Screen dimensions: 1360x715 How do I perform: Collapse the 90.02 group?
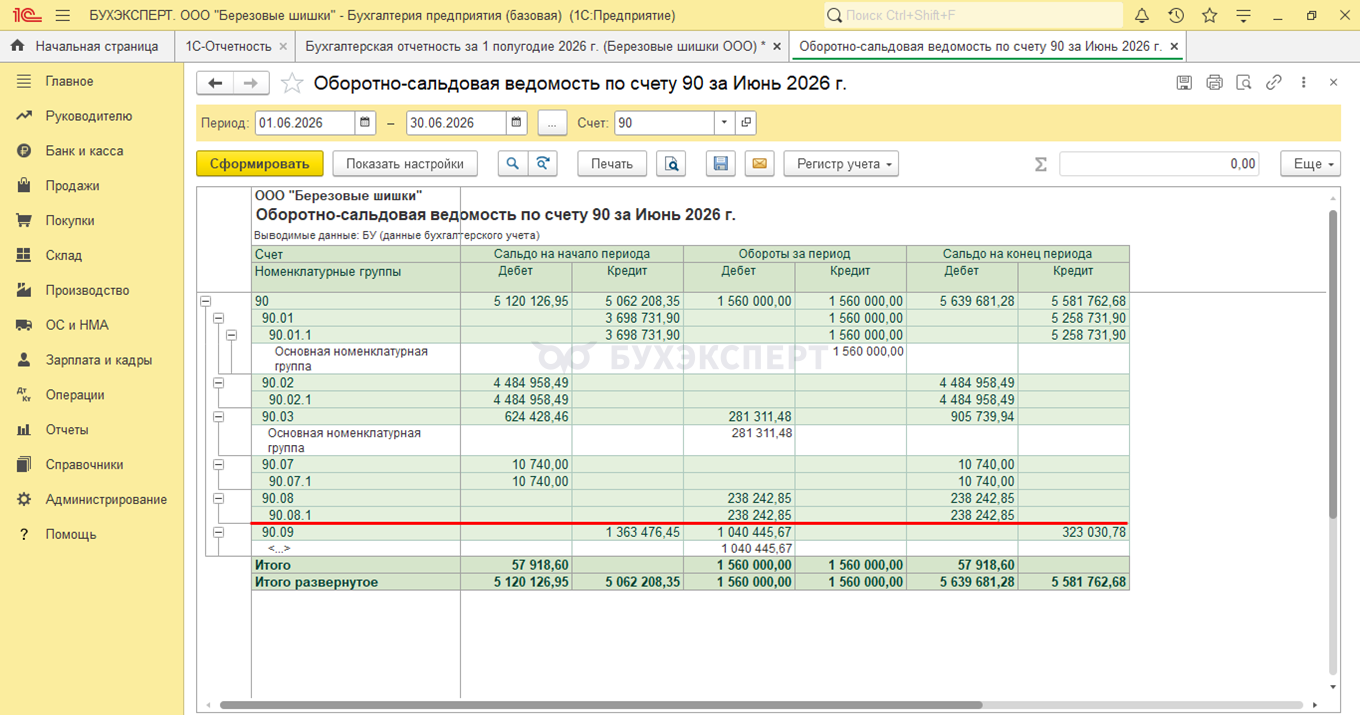(219, 383)
